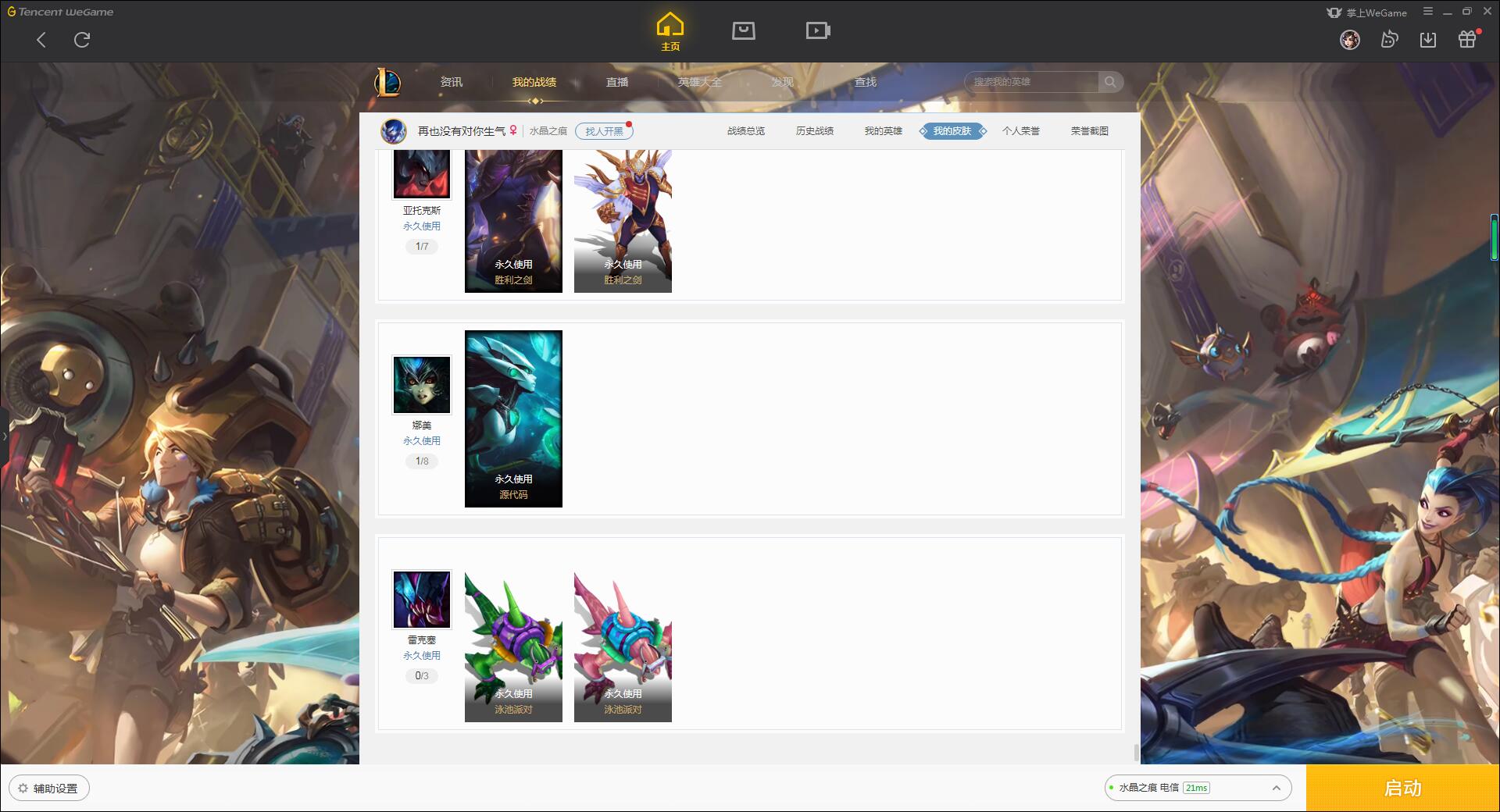This screenshot has width=1500, height=812.
Task: Open the user avatar icon at top right
Action: point(1350,40)
